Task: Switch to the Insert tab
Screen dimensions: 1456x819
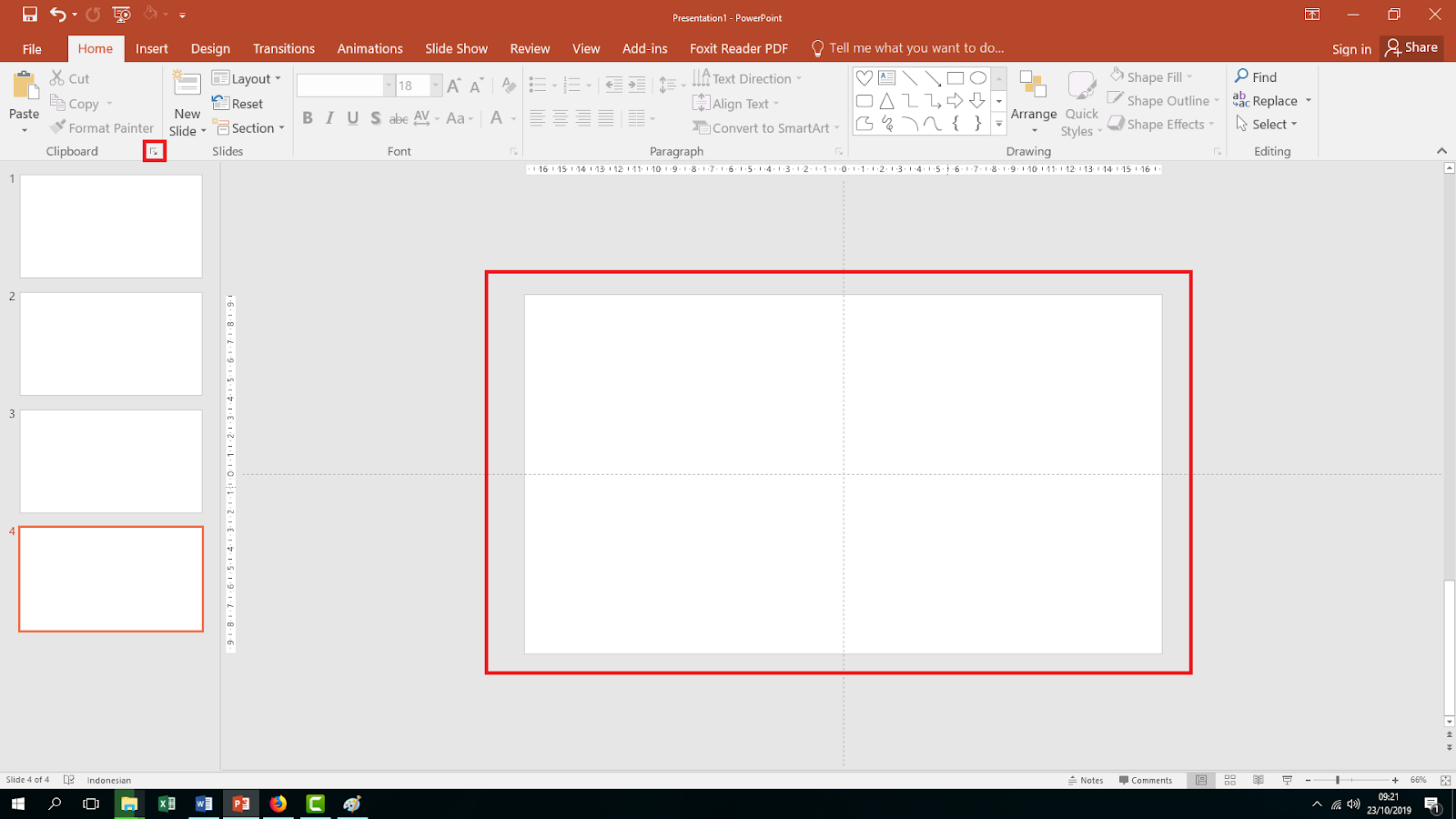Action: point(151,48)
